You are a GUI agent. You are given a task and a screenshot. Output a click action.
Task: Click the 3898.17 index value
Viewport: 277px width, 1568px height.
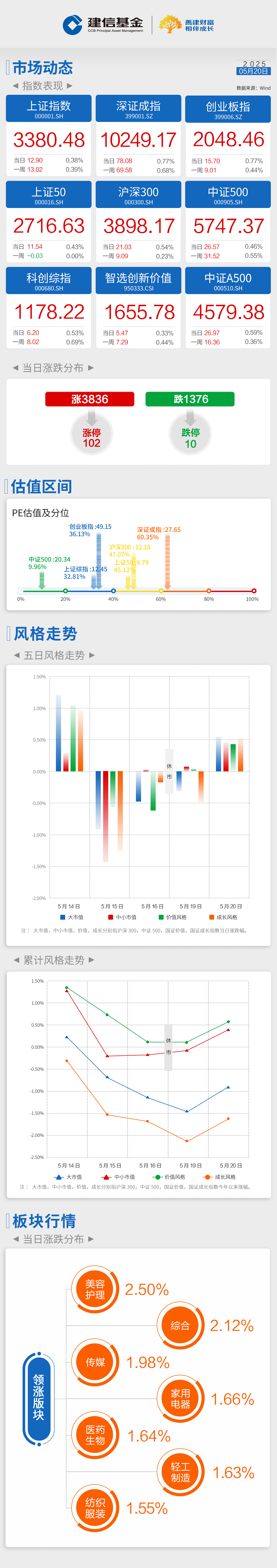coord(139,226)
